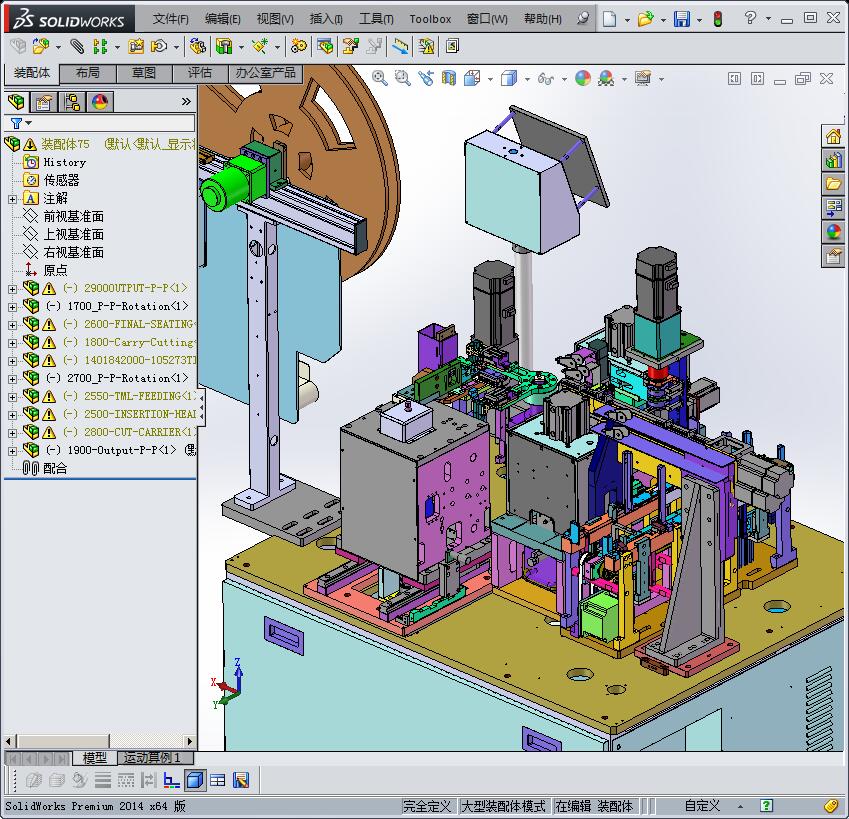The height and width of the screenshot is (819, 849).
Task: Click the Section View icon
Action: [449, 78]
